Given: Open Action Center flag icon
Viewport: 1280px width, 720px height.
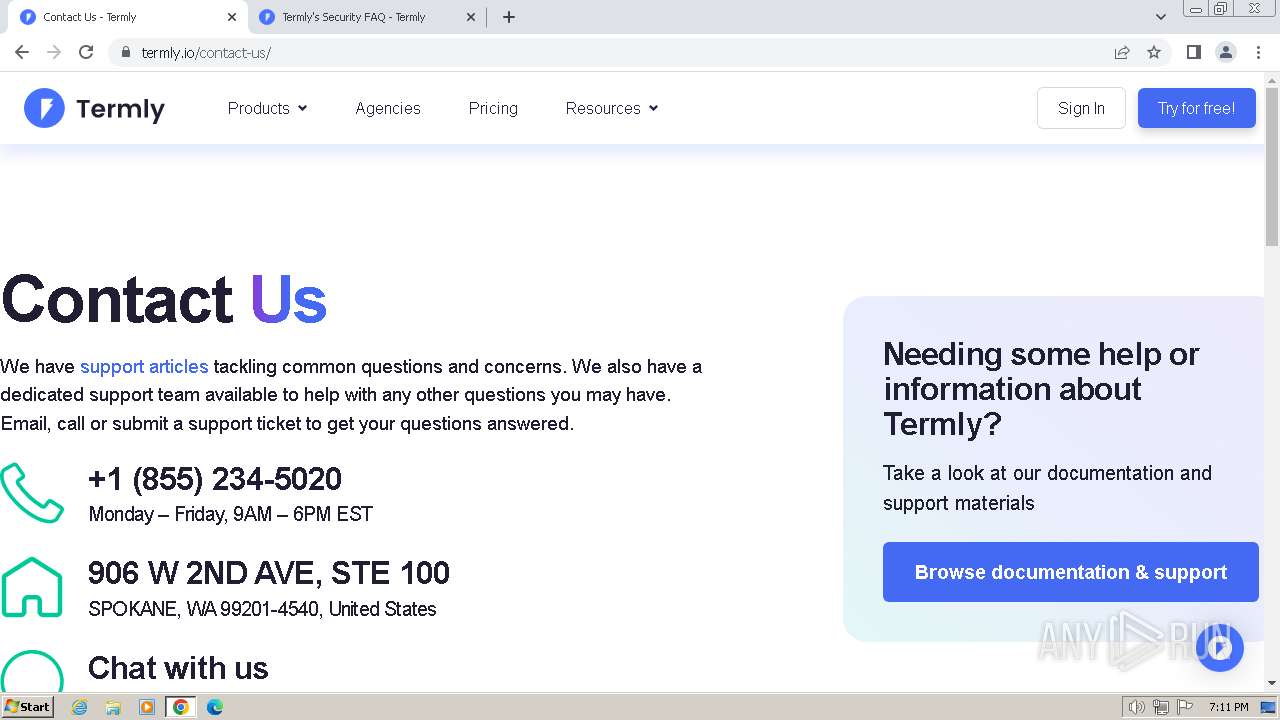Looking at the screenshot, I should 1185,707.
